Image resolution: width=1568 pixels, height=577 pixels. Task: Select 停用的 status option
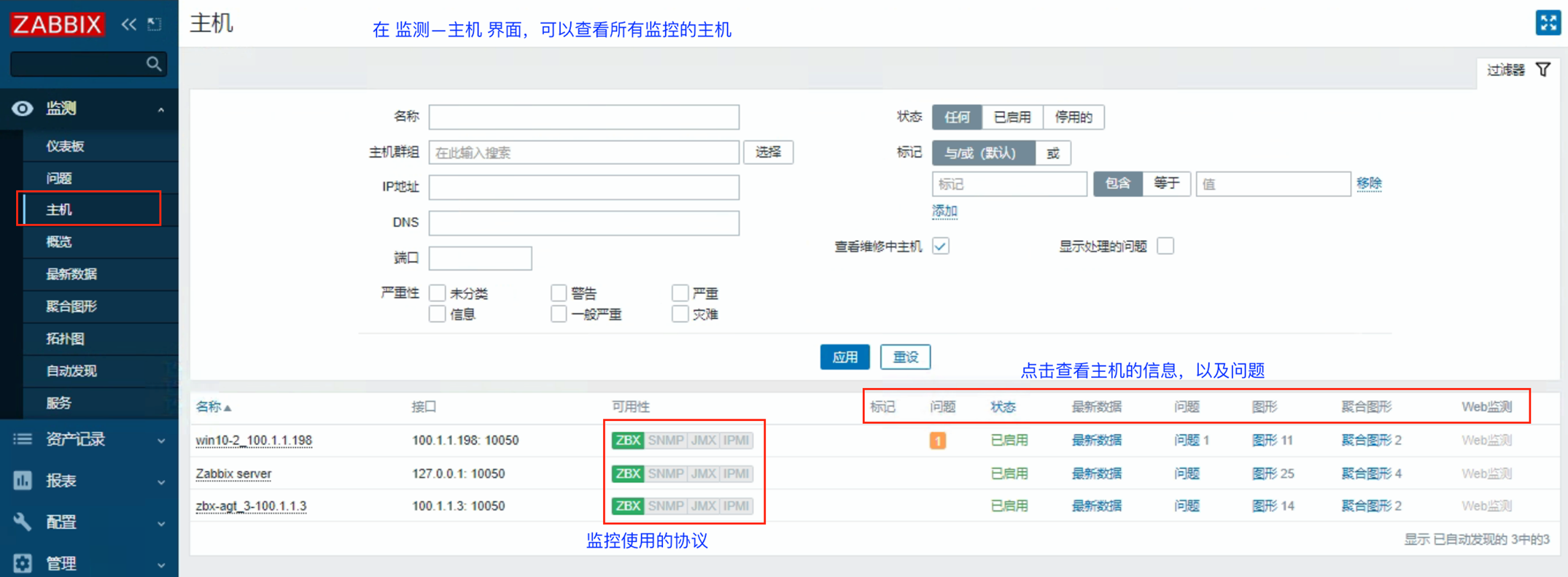coord(1074,117)
